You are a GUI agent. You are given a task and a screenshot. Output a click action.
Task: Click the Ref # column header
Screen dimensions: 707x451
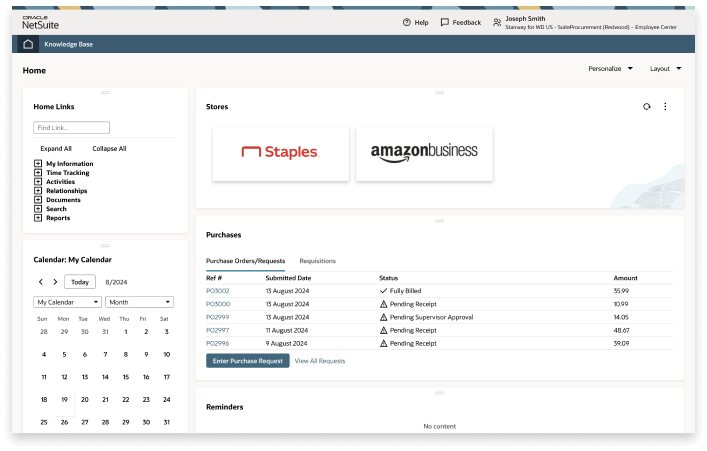tap(214, 278)
